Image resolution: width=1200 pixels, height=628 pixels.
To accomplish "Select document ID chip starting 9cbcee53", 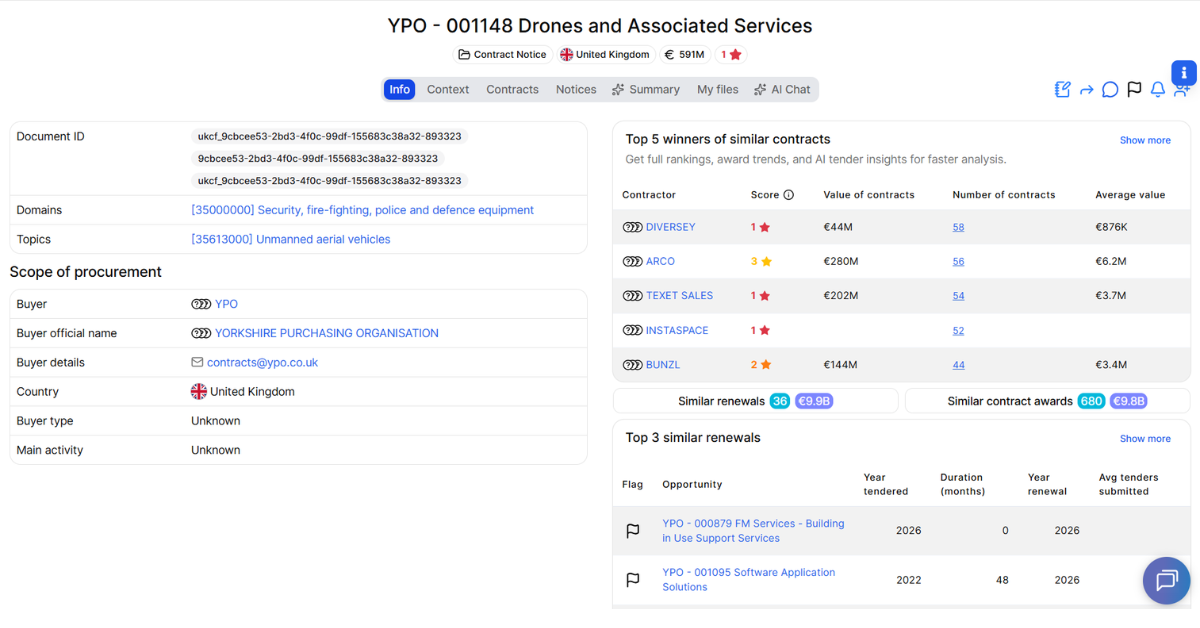I will click(x=318, y=158).
